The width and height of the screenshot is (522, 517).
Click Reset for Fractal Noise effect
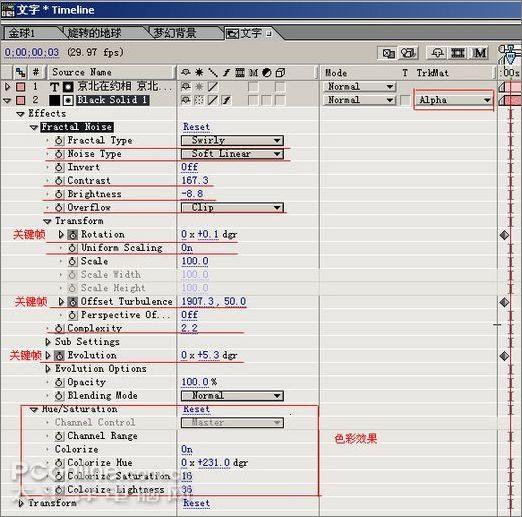click(196, 127)
